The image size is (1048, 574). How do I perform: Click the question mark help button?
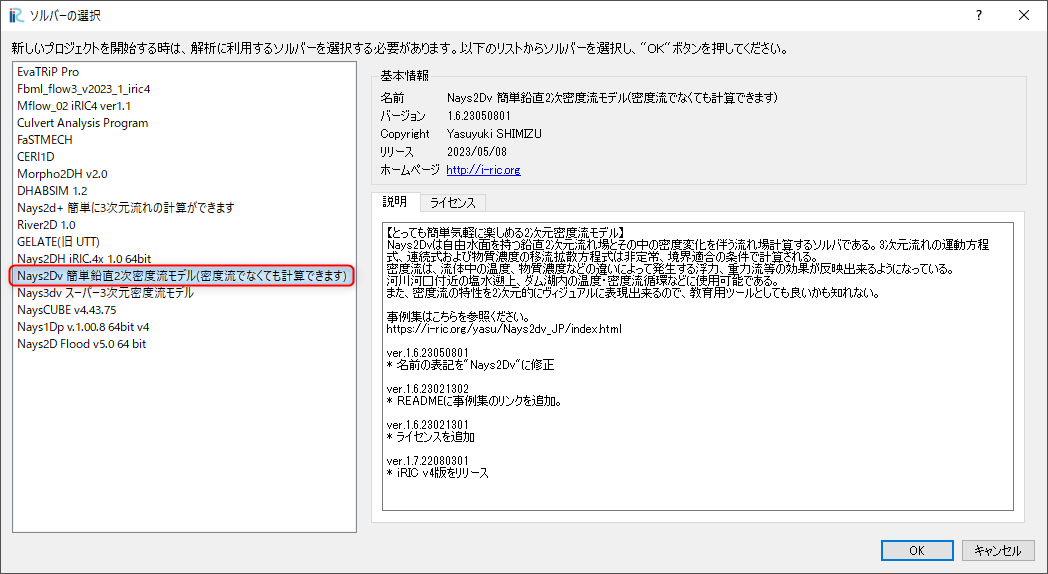(978, 15)
